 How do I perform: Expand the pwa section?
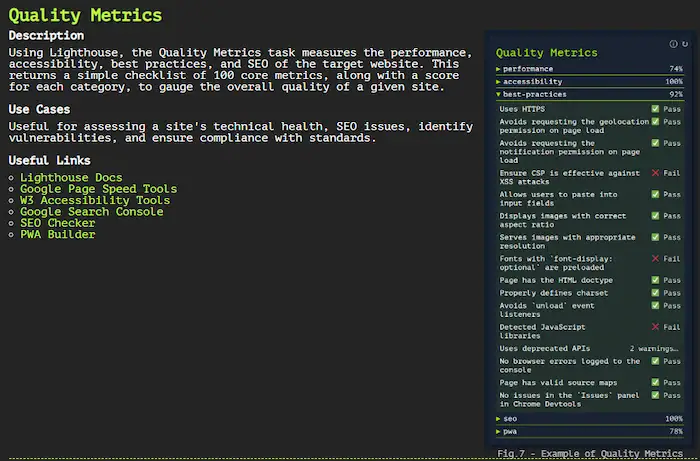(510, 431)
